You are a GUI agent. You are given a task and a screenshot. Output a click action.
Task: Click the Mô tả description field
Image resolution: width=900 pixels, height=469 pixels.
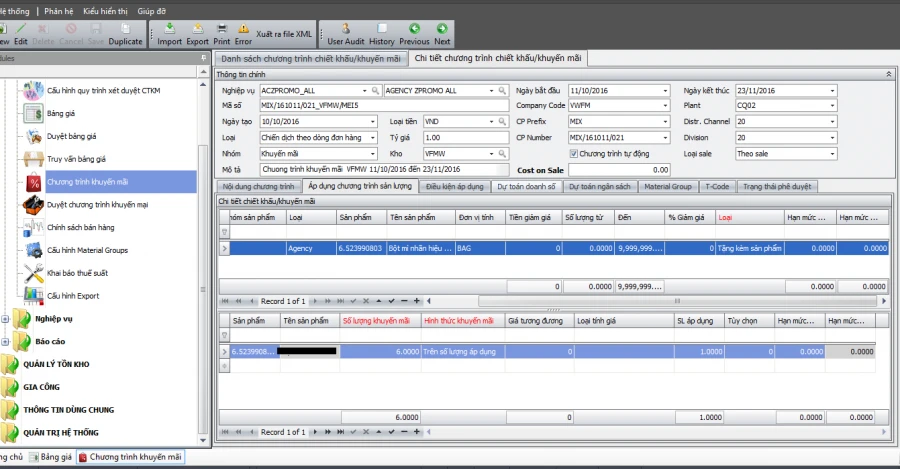384,169
